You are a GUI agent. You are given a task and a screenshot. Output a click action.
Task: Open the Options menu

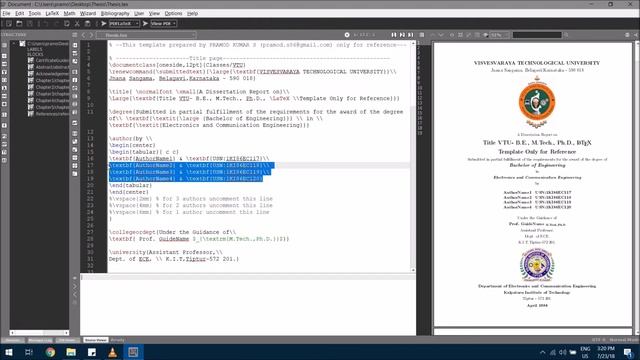[x=173, y=13]
